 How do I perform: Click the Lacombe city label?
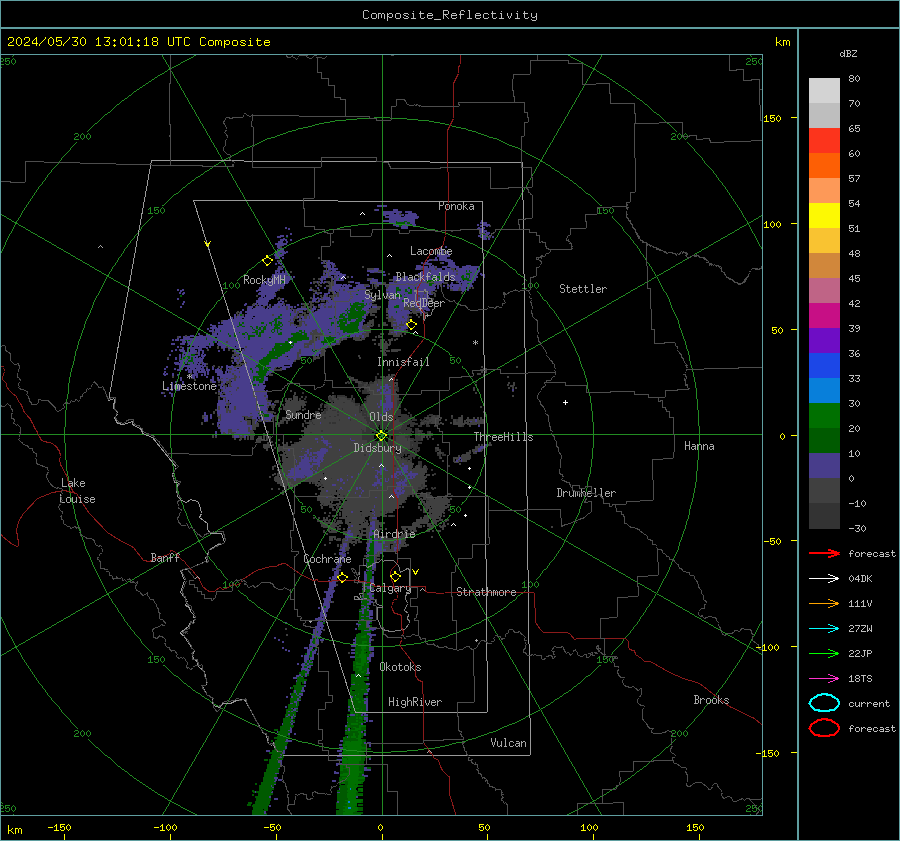pos(431,251)
